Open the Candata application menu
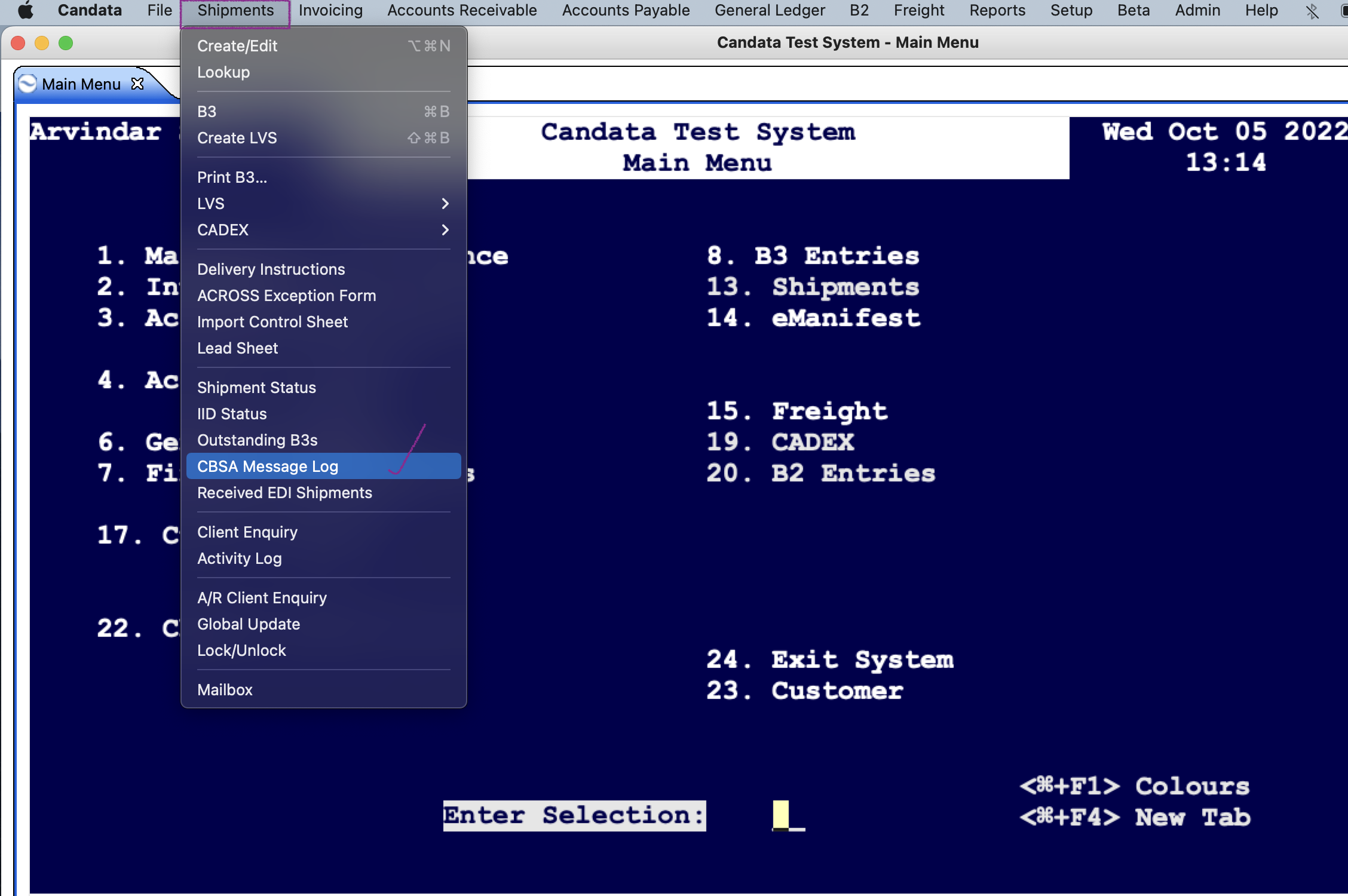1348x896 pixels. click(x=90, y=10)
